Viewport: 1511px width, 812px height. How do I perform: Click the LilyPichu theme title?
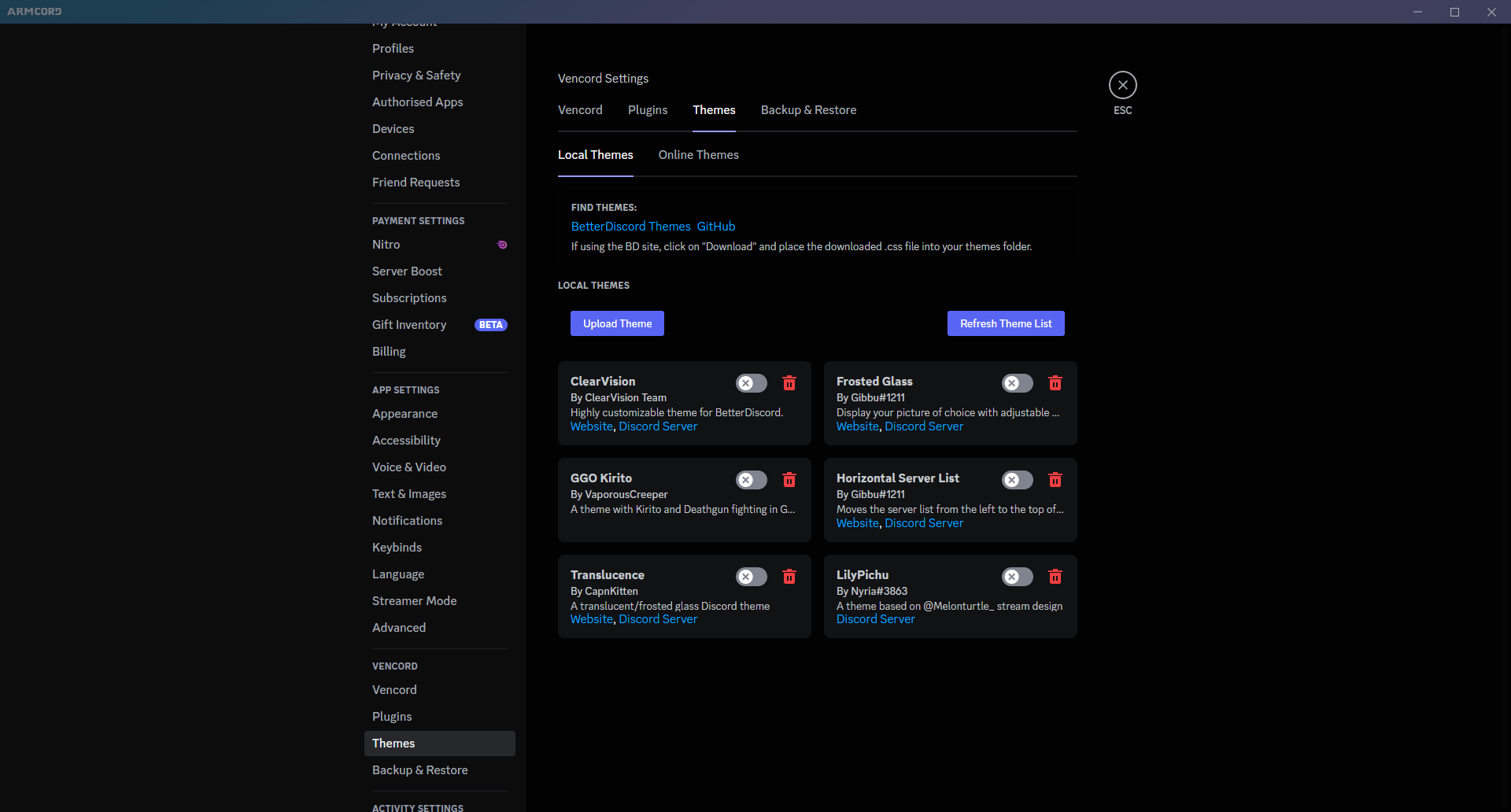[x=863, y=575]
